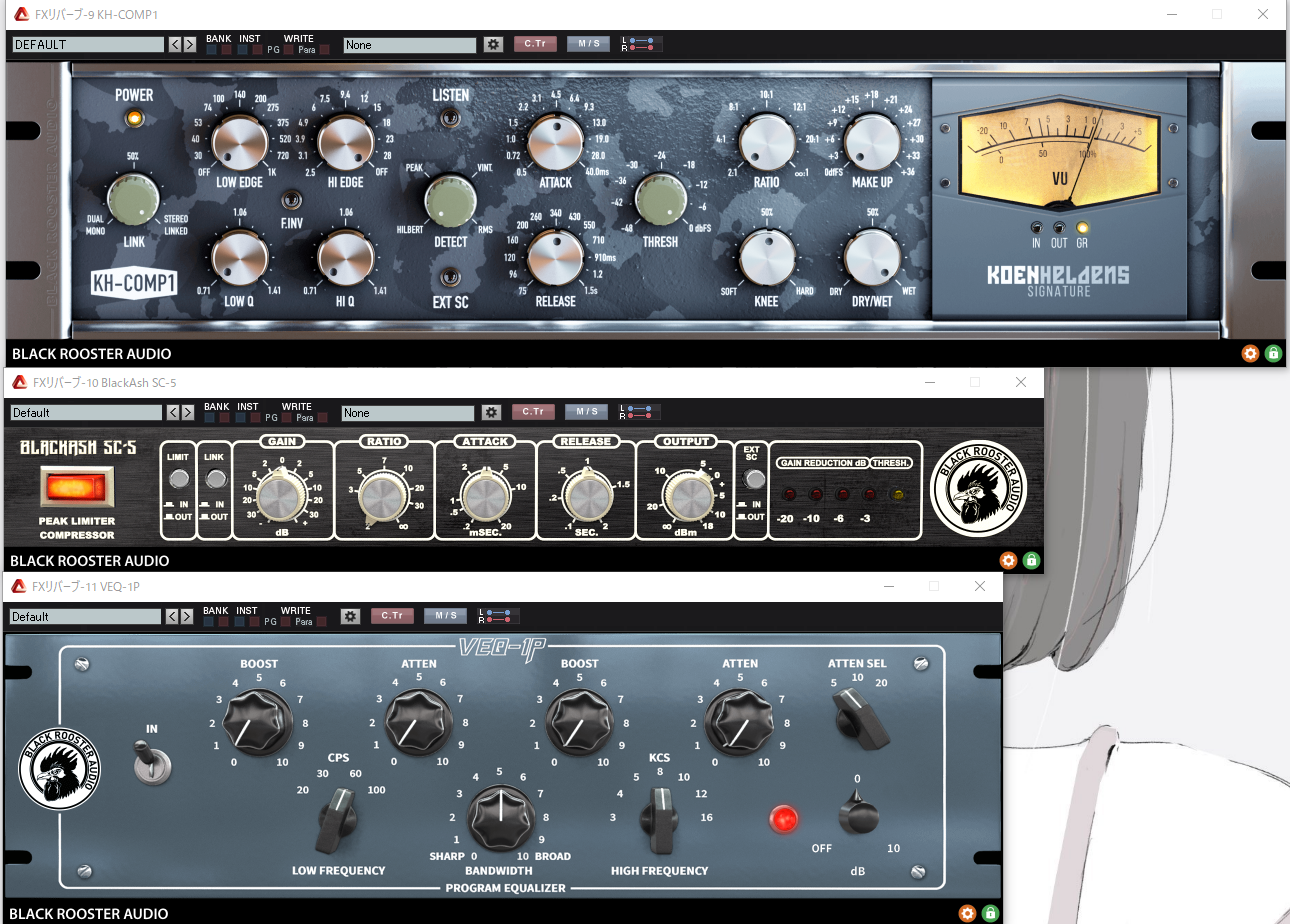1290x924 pixels.
Task: Open the Default preset field in VEQ-1P
Action: coord(87,616)
